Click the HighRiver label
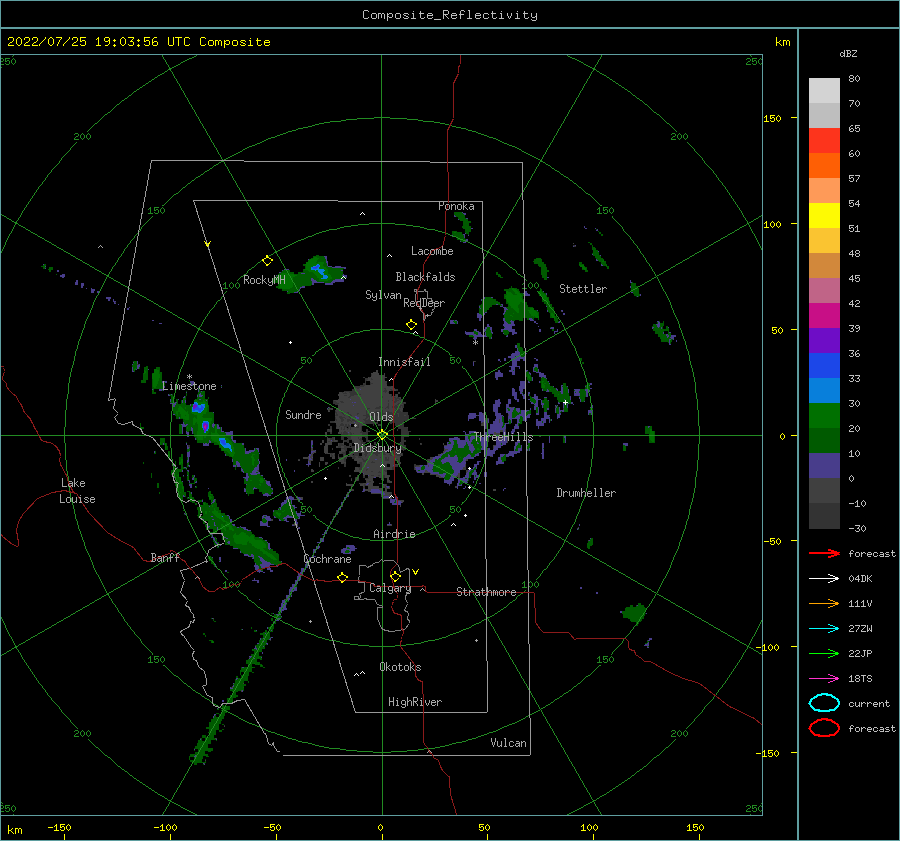This screenshot has width=900, height=841. click(x=415, y=702)
